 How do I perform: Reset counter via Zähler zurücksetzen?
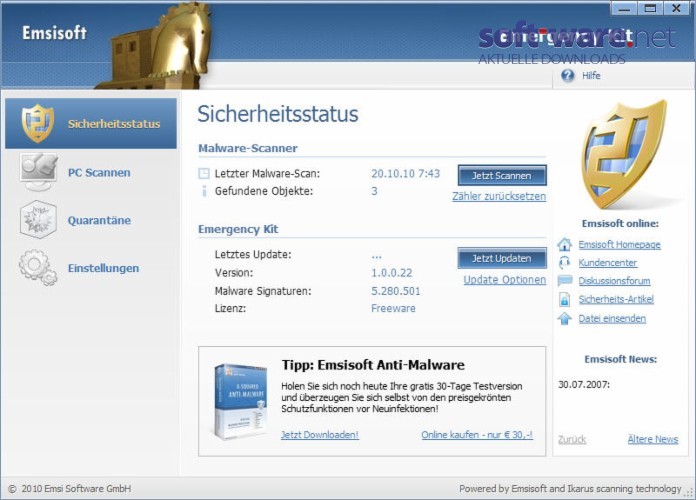499,196
